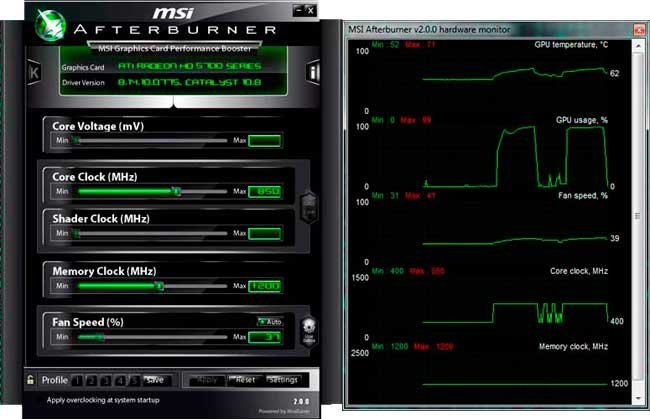Image resolution: width=650 pixels, height=419 pixels.
Task: Select profile slot 3
Action: point(106,380)
